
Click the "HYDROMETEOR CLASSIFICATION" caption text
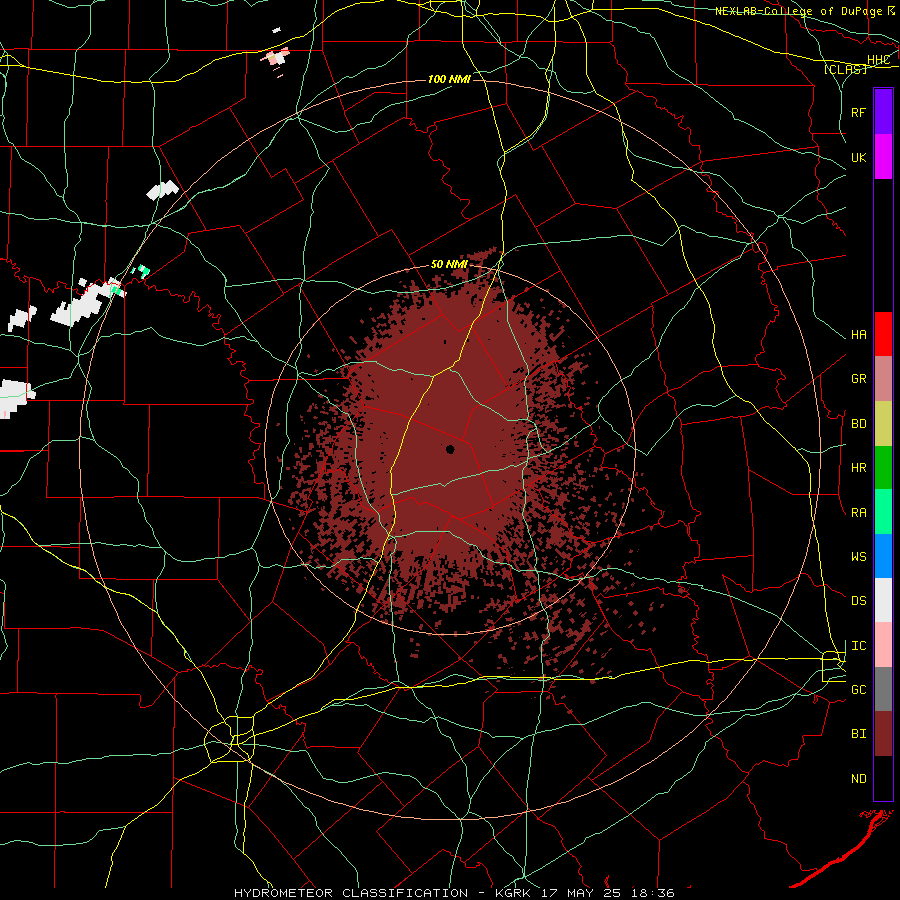[351, 893]
